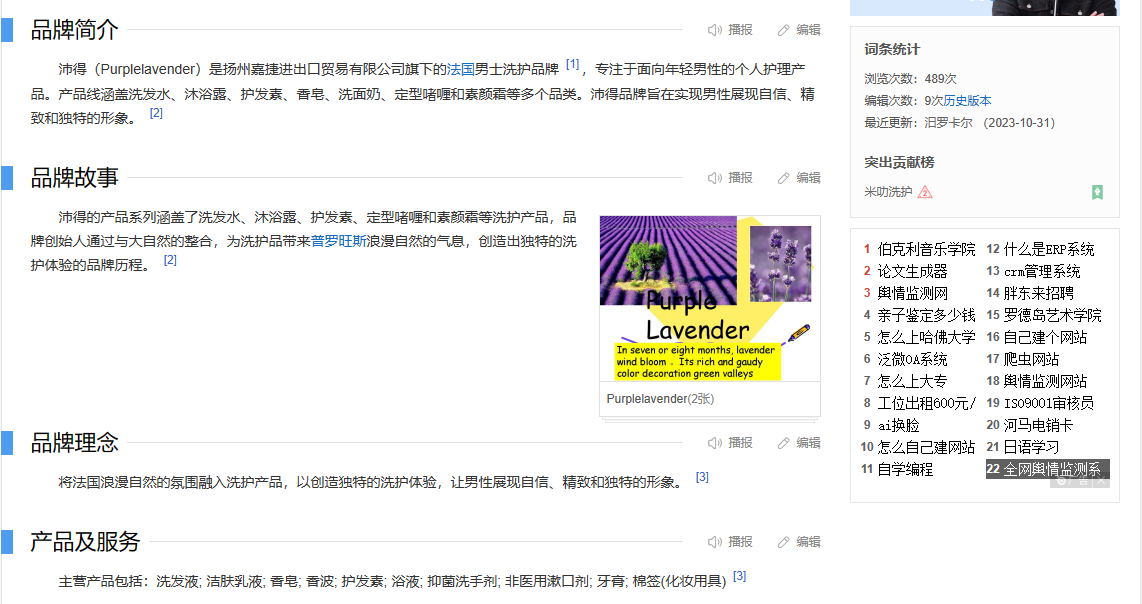The height and width of the screenshot is (604, 1142).
Task: Play audio broadcast for 品牌理念 section
Action: (x=731, y=443)
